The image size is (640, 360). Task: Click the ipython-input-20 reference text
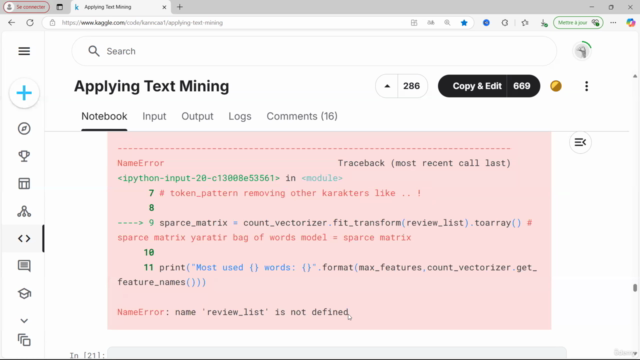pyautogui.click(x=198, y=178)
